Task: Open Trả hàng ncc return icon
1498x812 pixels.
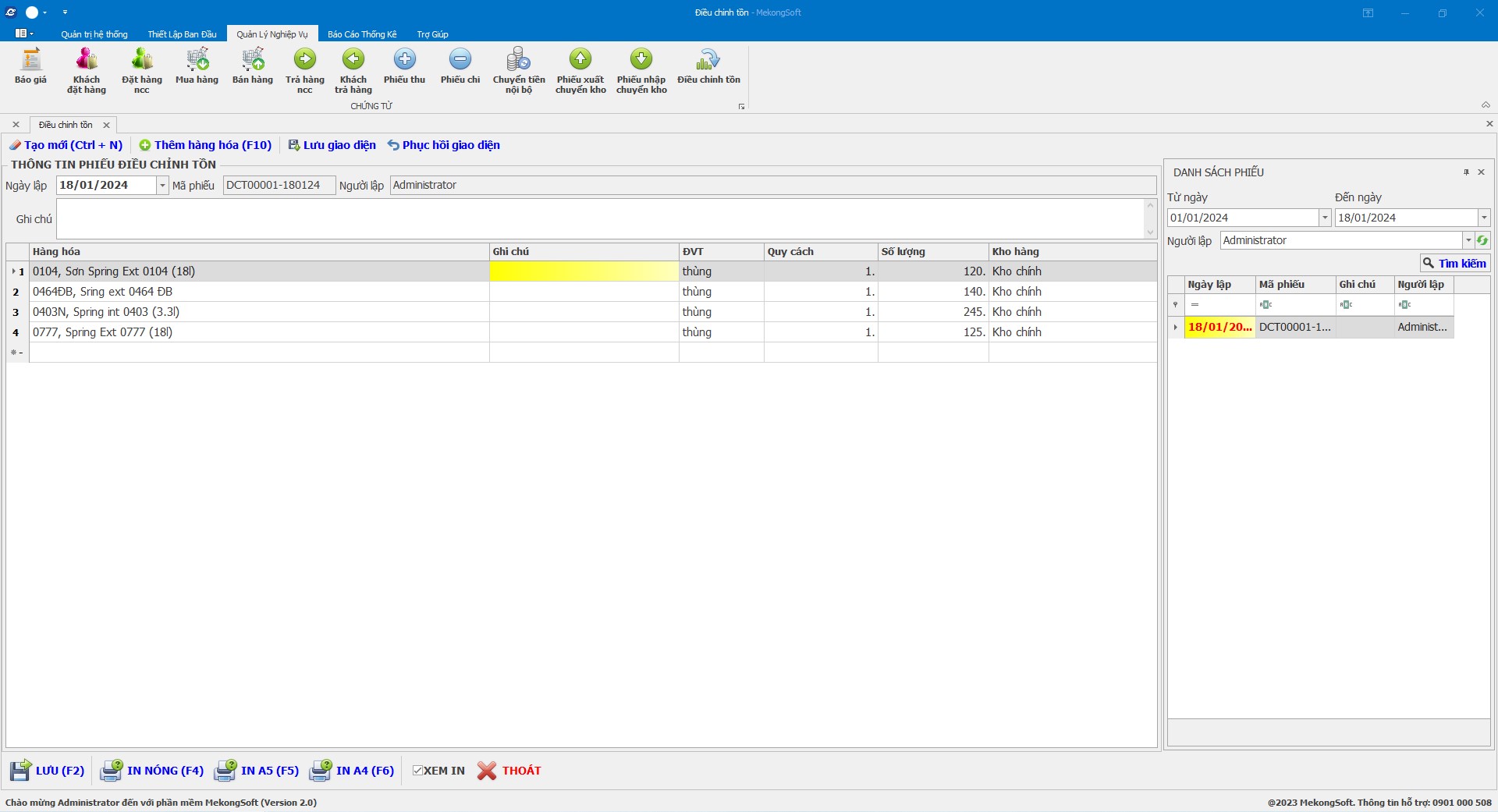Action: click(305, 71)
